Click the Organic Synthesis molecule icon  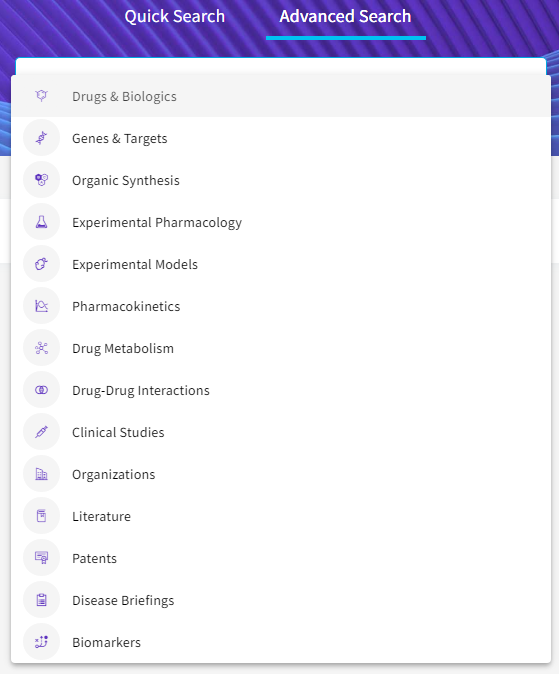point(41,180)
